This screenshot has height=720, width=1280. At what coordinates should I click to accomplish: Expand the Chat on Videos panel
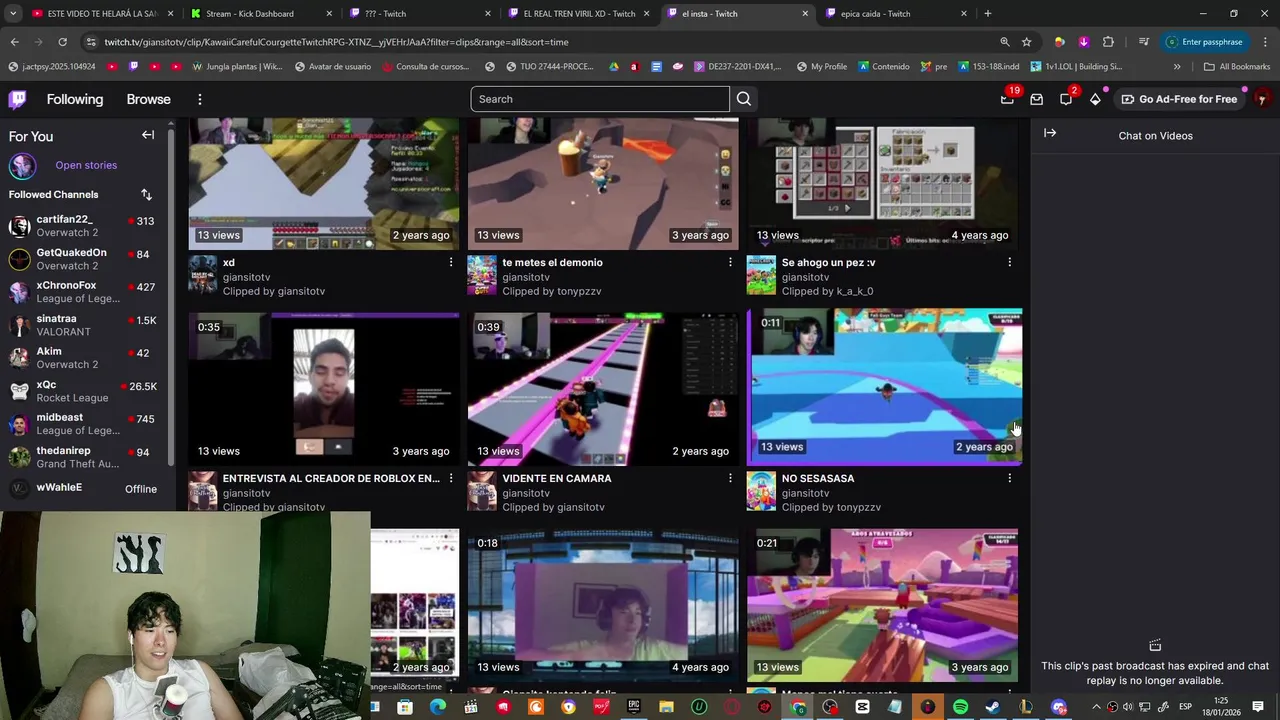coord(1050,132)
